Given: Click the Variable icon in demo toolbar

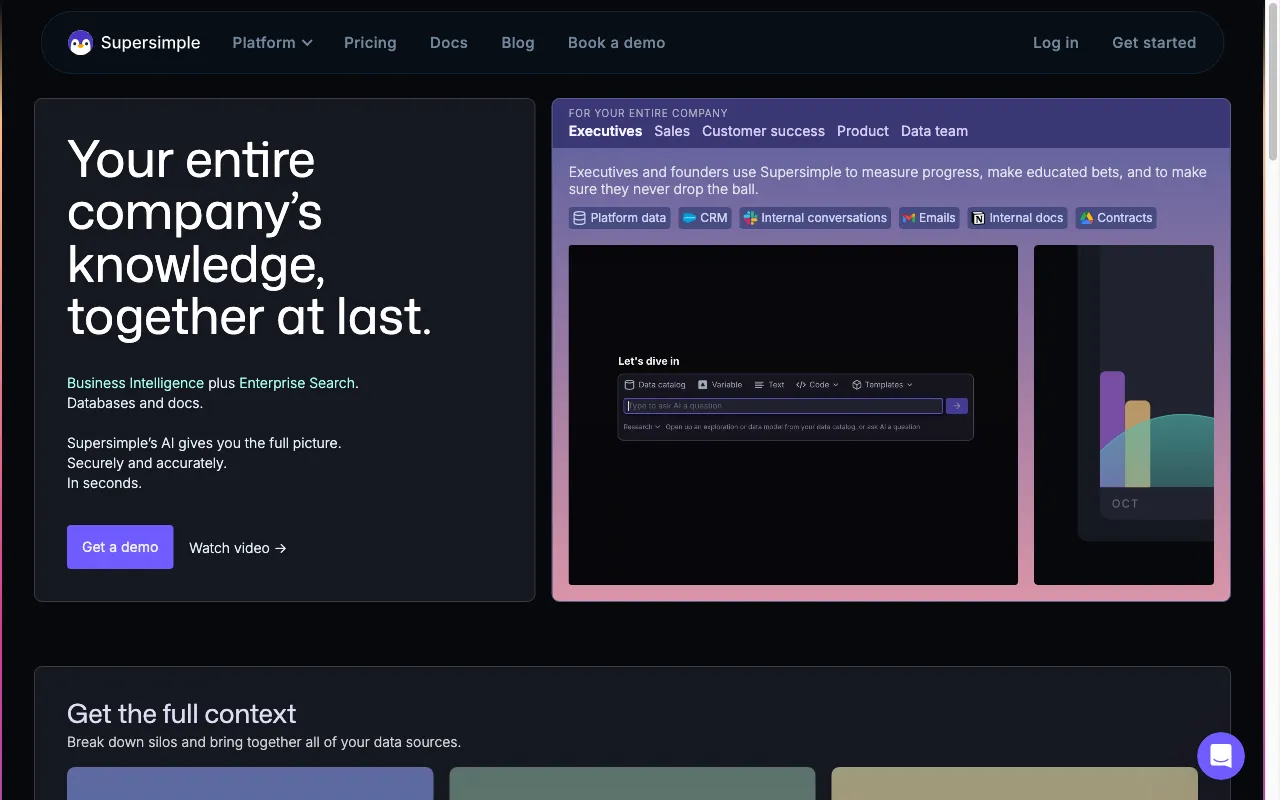Looking at the screenshot, I should 703,385.
